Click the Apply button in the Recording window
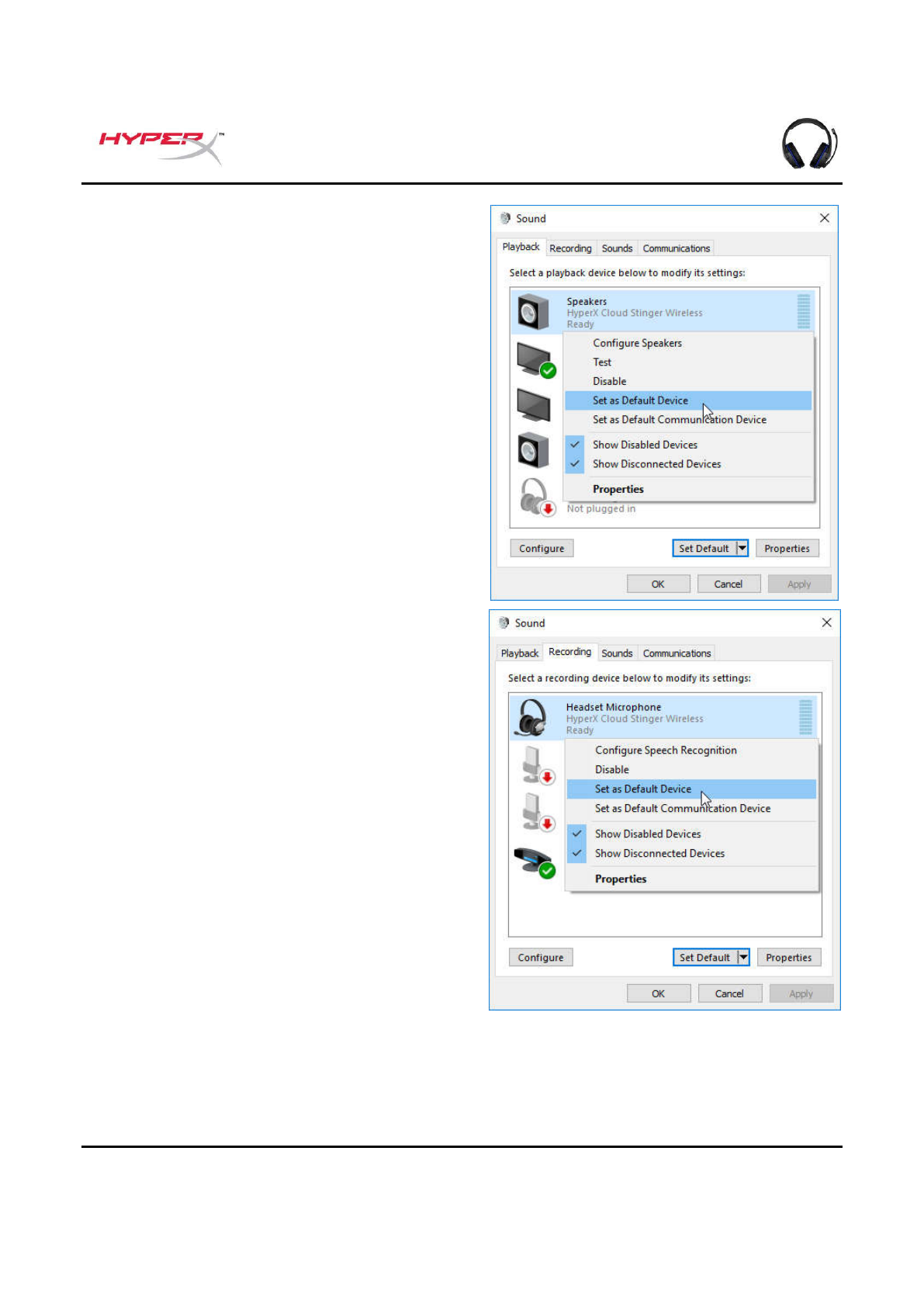Screen dimensions: 924x1307 [x=801, y=993]
